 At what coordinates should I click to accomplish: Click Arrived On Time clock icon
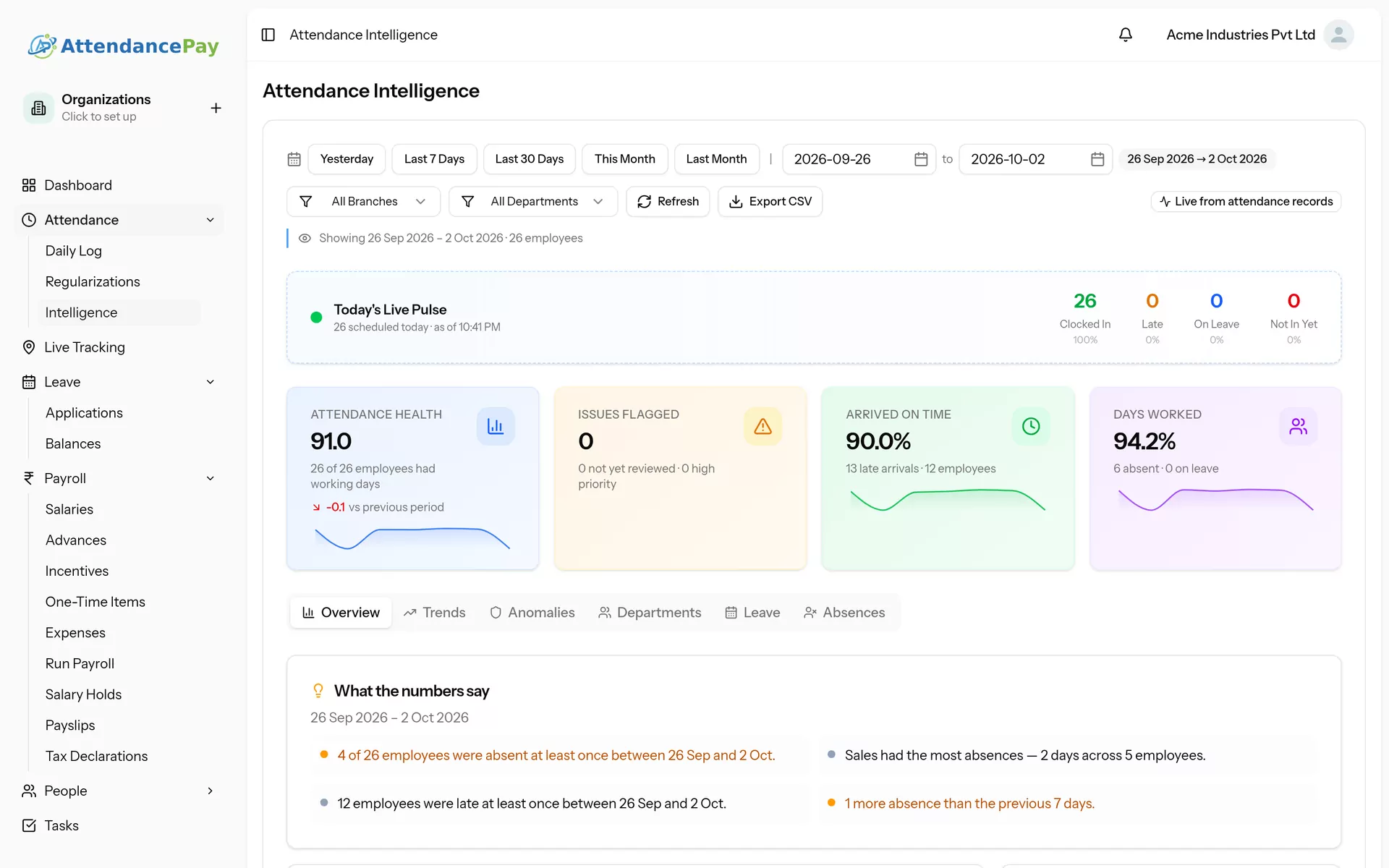1031,426
